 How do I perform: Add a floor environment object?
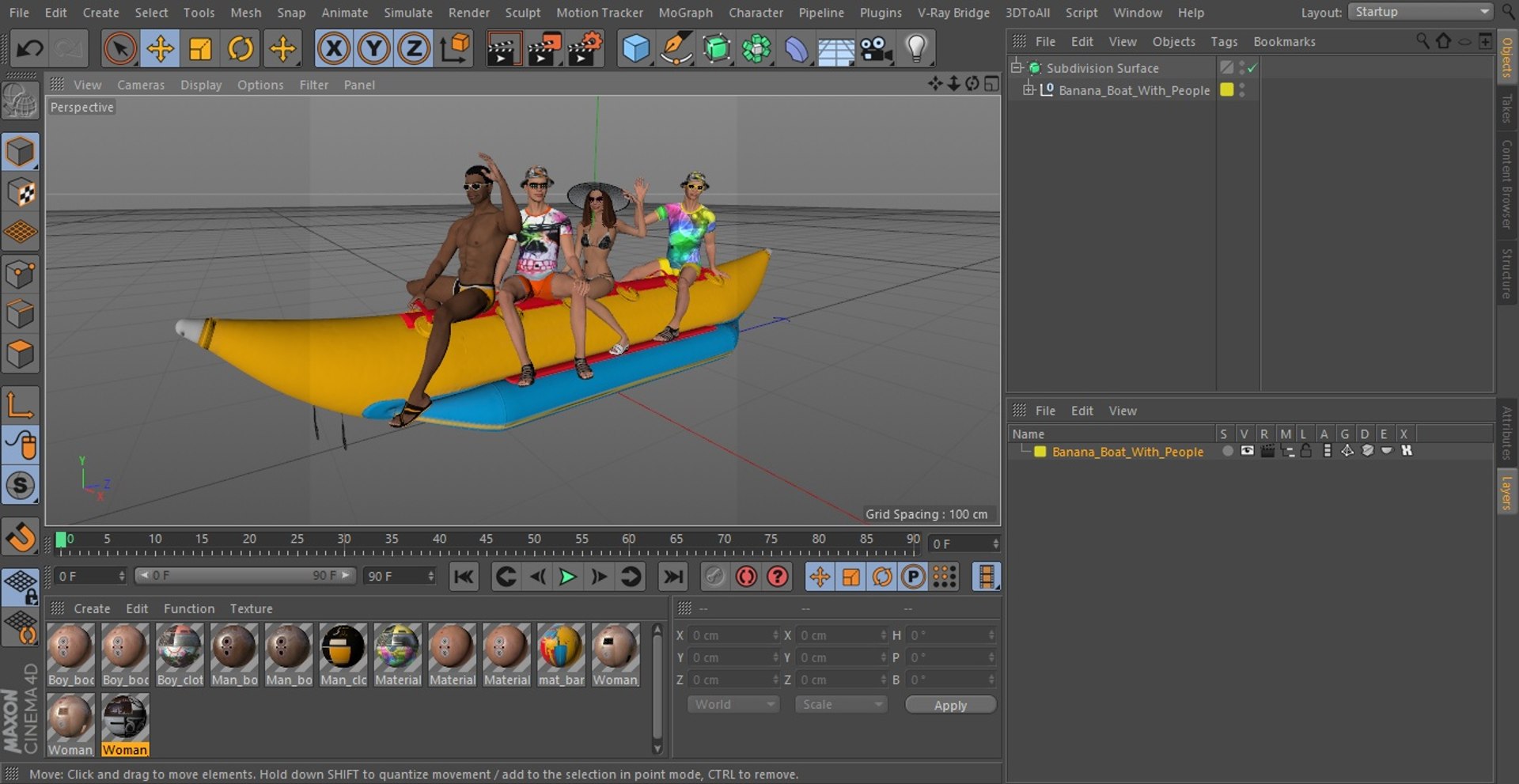(x=836, y=49)
